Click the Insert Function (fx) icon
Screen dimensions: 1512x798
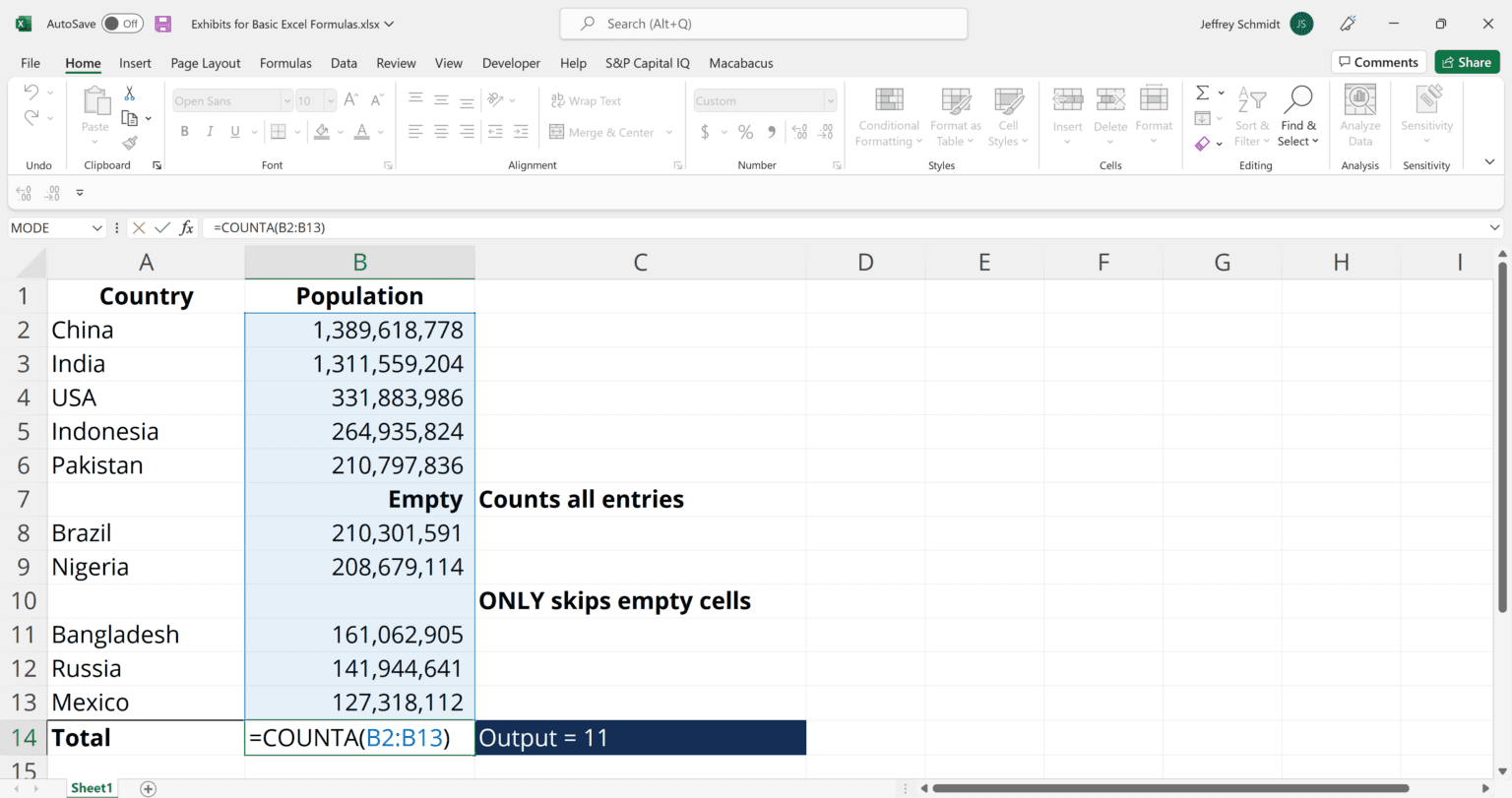tap(186, 227)
